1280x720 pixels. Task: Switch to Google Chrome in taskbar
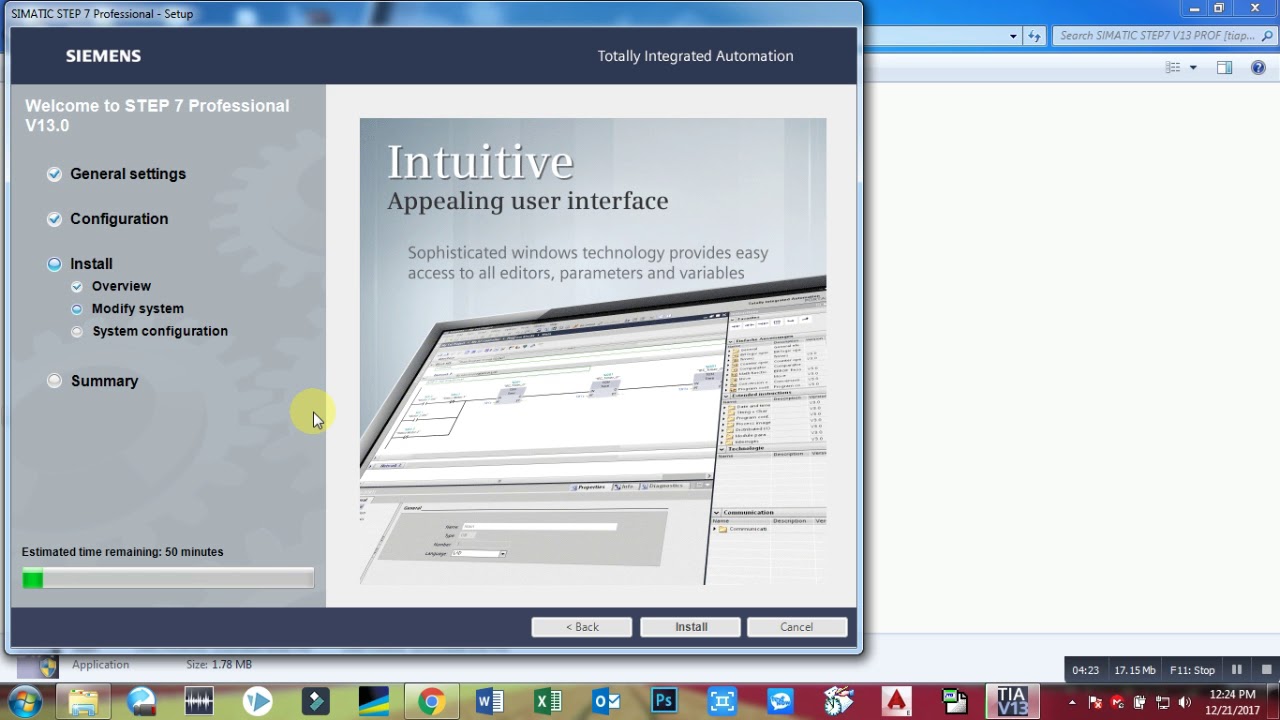[x=431, y=701]
